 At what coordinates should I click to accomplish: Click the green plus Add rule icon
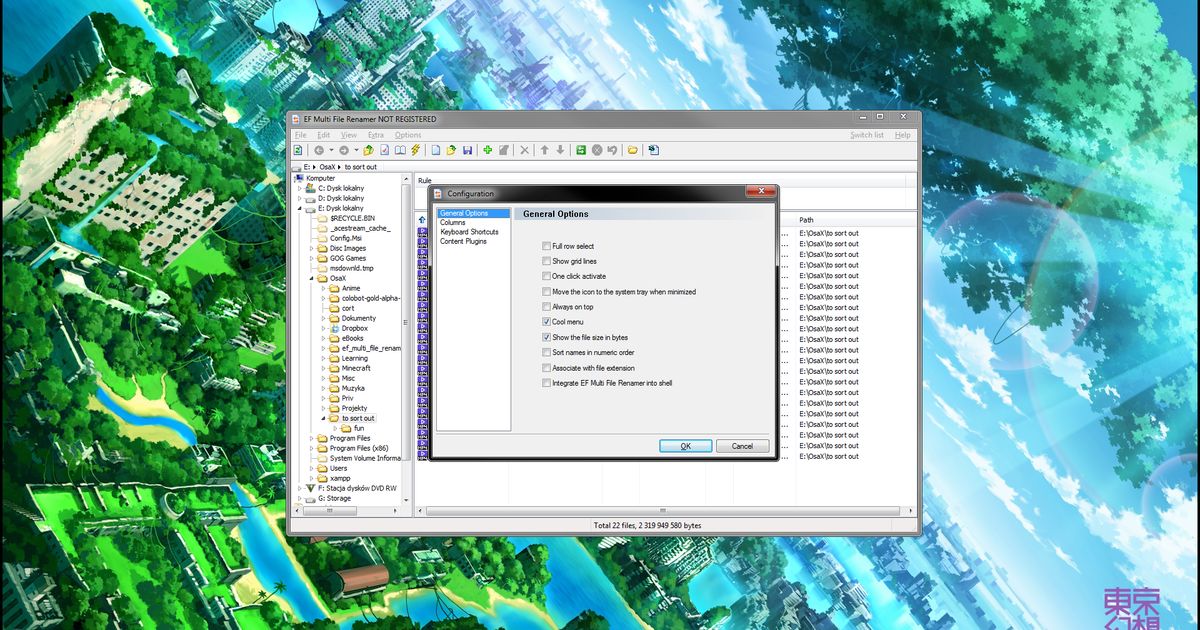coord(488,149)
